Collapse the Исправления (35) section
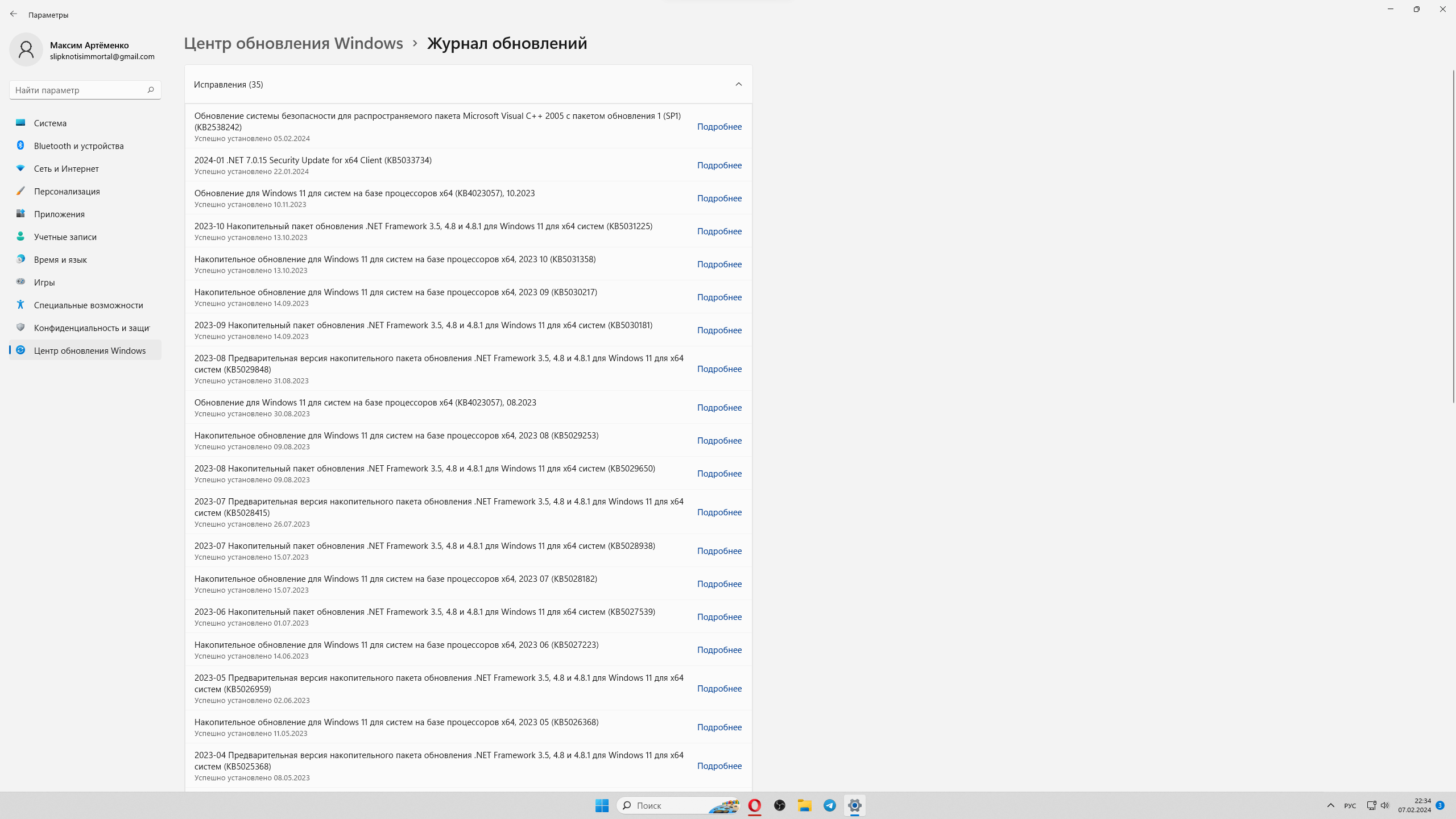The height and width of the screenshot is (819, 1456). [x=738, y=84]
